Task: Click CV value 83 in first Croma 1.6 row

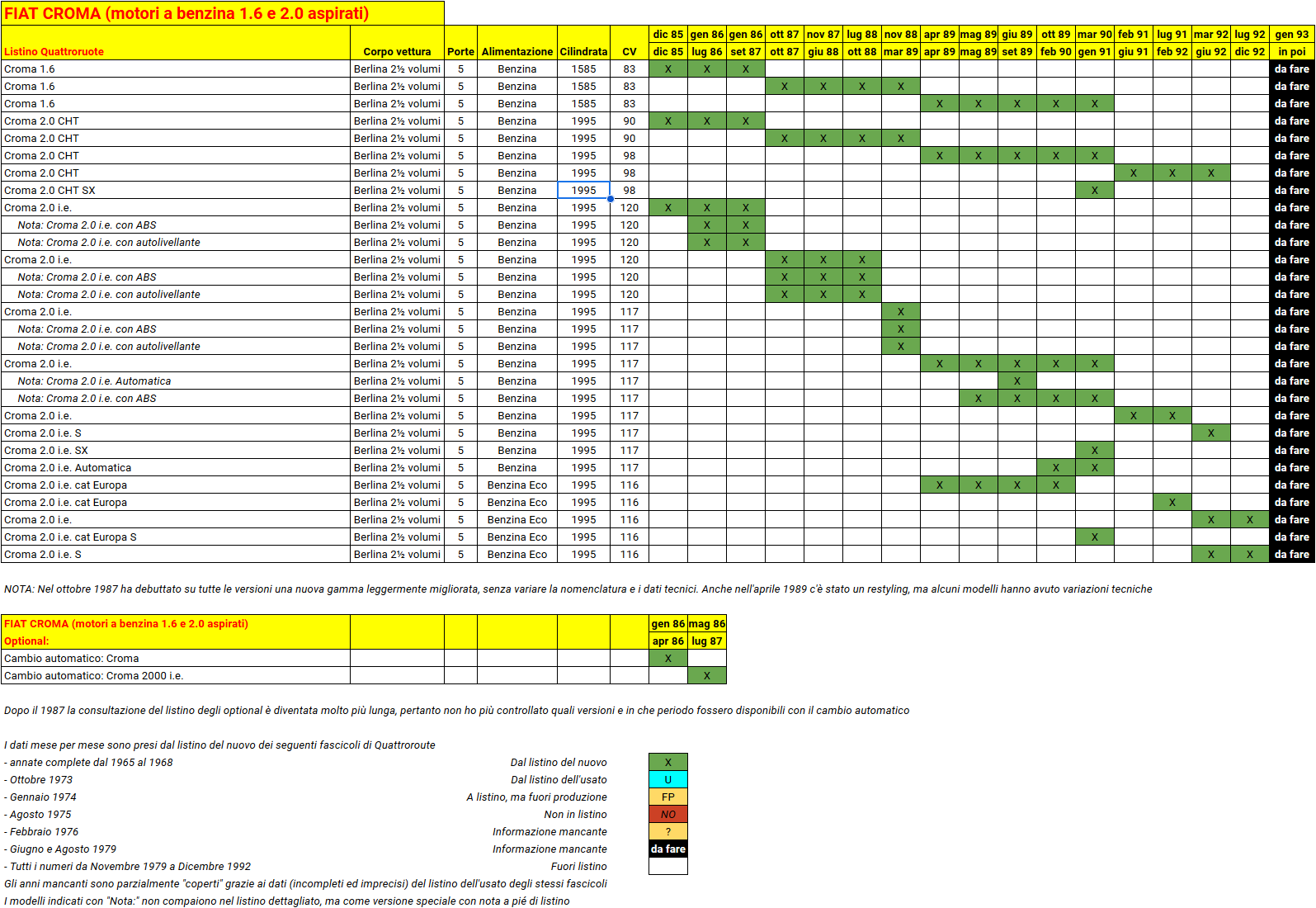Action: [x=630, y=69]
